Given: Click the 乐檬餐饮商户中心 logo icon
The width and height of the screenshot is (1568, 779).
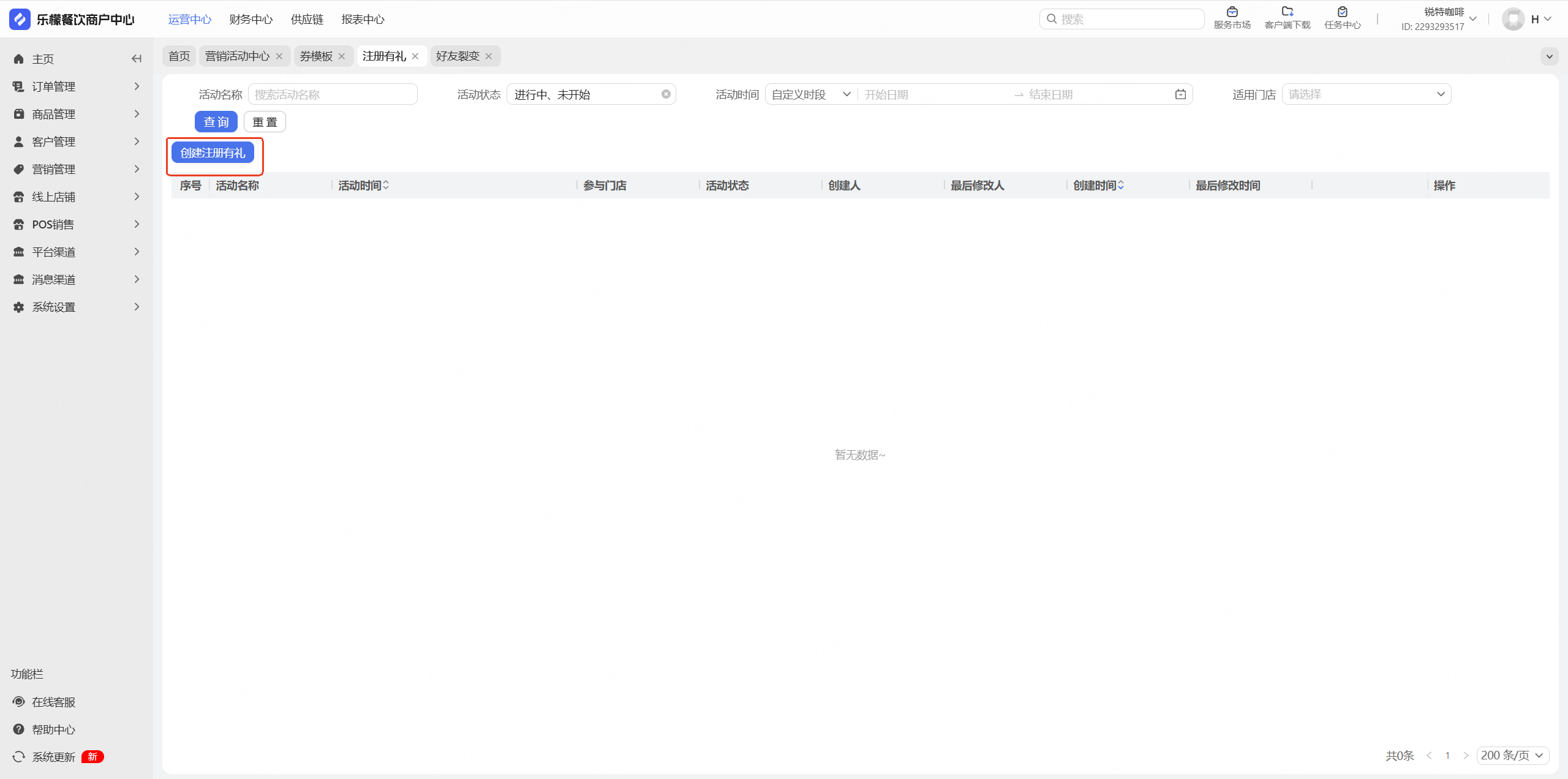Looking at the screenshot, I should (x=20, y=19).
